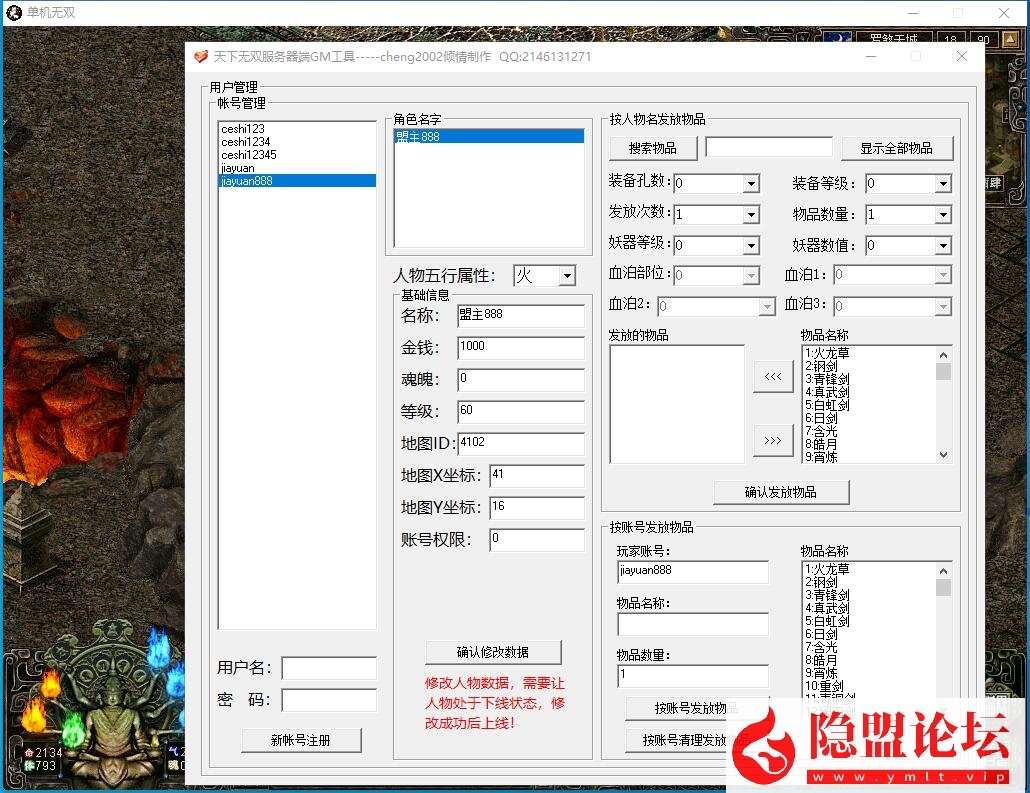Open the 装备等级 dropdown
The image size is (1030, 793).
[942, 184]
